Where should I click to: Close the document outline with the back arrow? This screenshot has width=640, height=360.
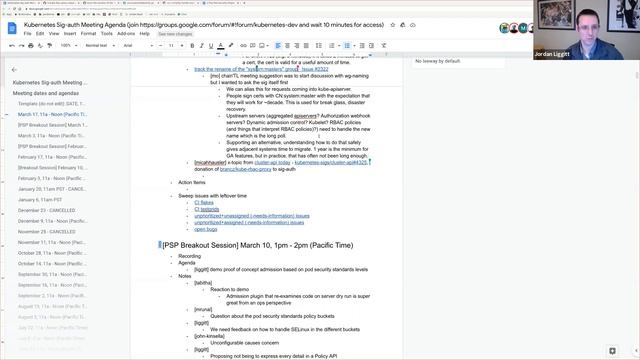14,70
